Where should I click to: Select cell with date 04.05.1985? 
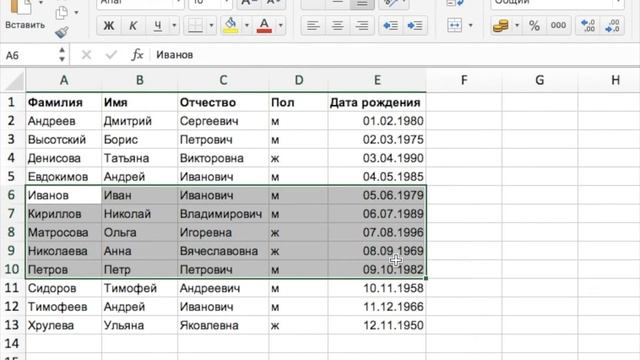[x=377, y=176]
